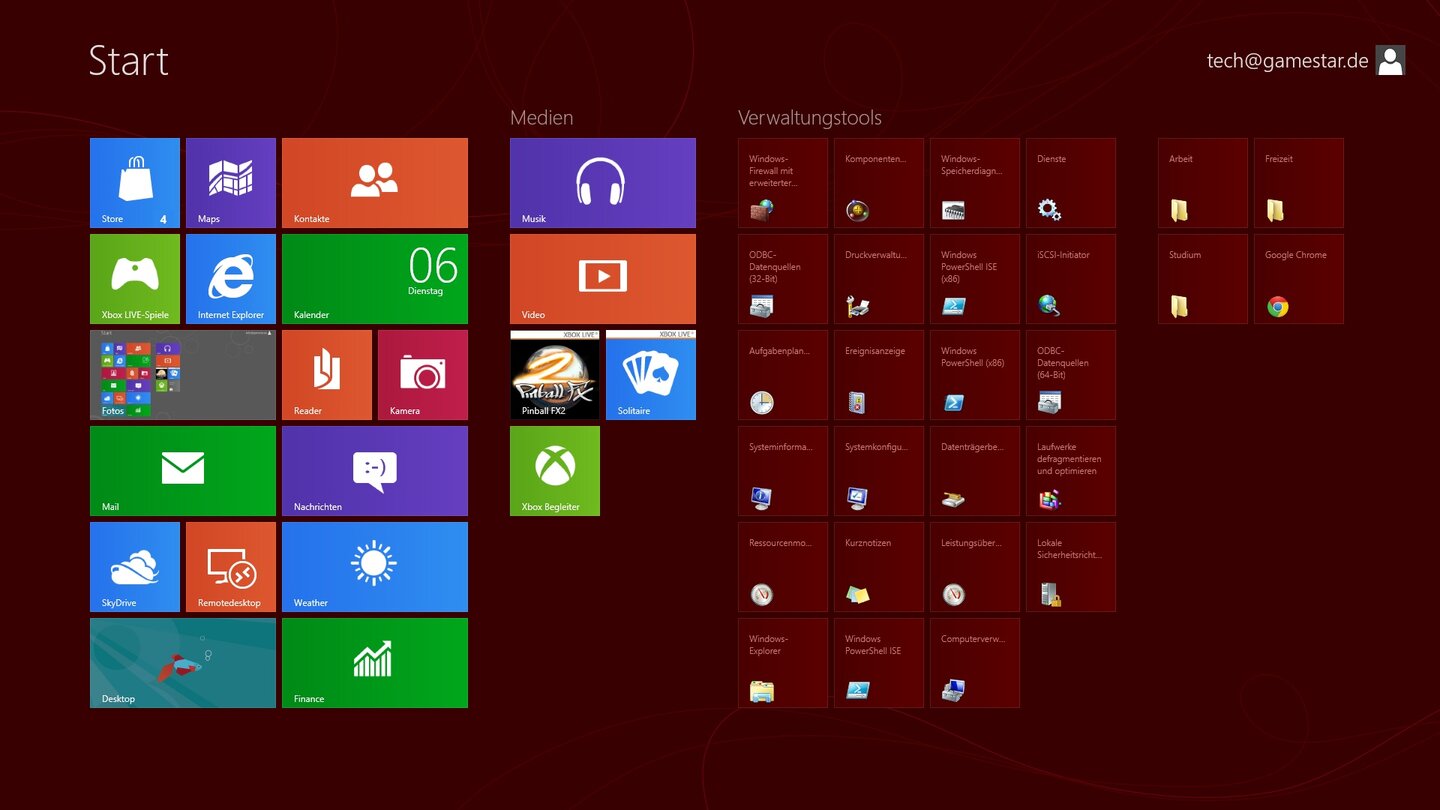Open the Fotos tile
The width and height of the screenshot is (1440, 810).
183,375
